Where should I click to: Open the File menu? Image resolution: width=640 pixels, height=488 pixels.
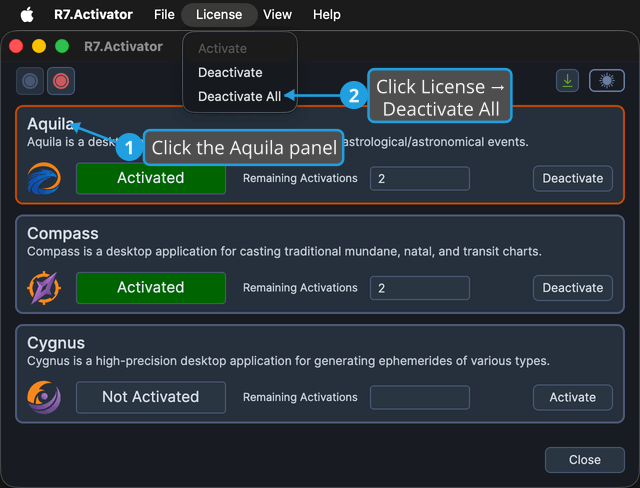pyautogui.click(x=164, y=15)
